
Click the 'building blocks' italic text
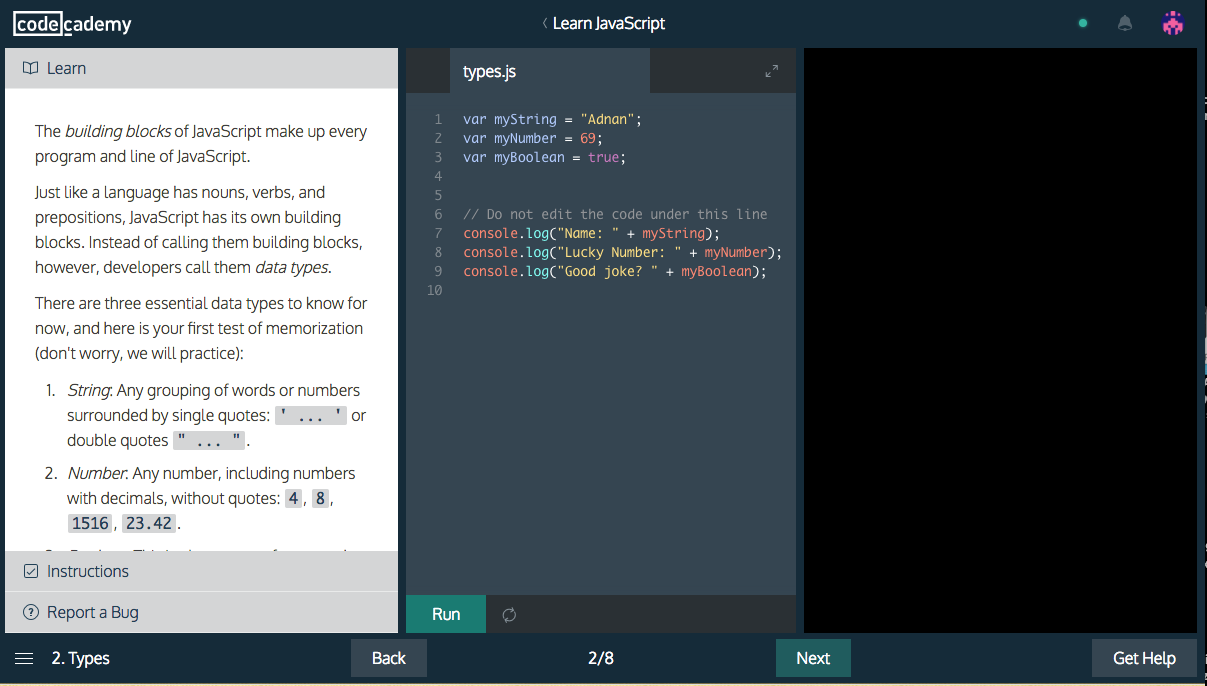tap(118, 131)
